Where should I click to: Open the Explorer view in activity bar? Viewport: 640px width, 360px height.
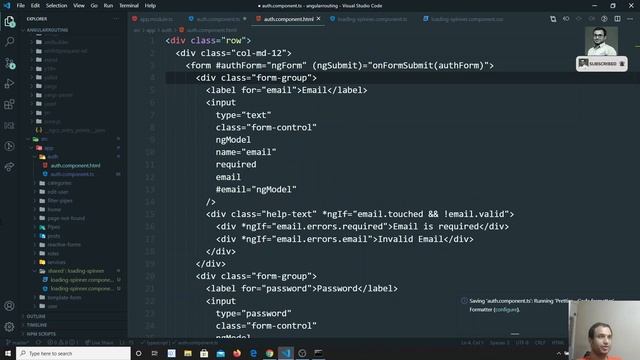click(9, 21)
